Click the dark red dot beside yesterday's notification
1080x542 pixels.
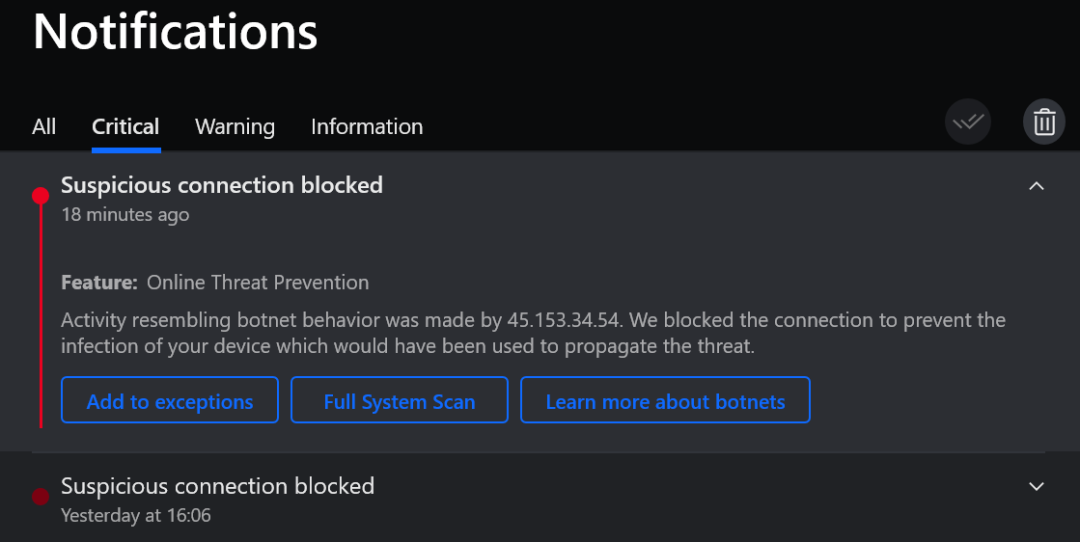[41, 496]
